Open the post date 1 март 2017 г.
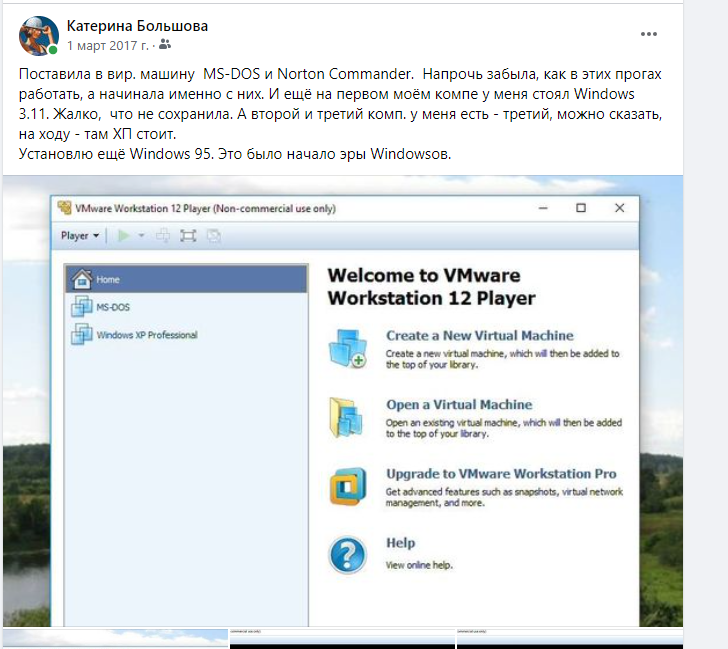 (x=108, y=45)
